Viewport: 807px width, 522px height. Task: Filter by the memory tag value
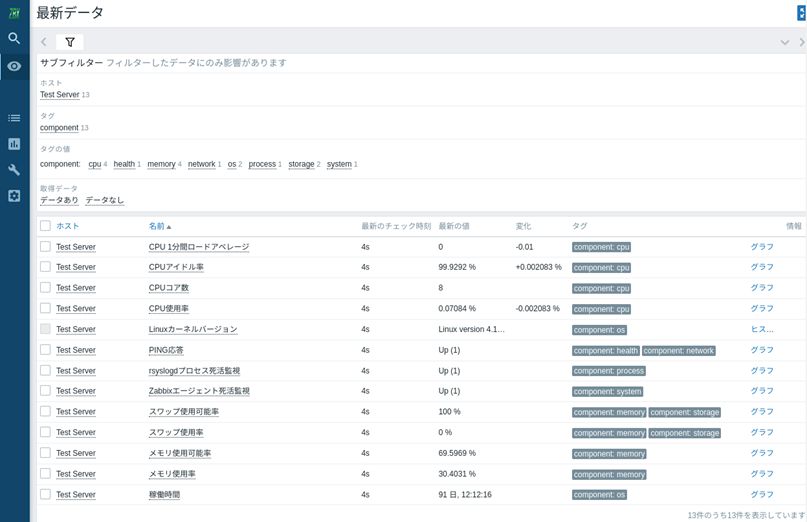tap(161, 164)
